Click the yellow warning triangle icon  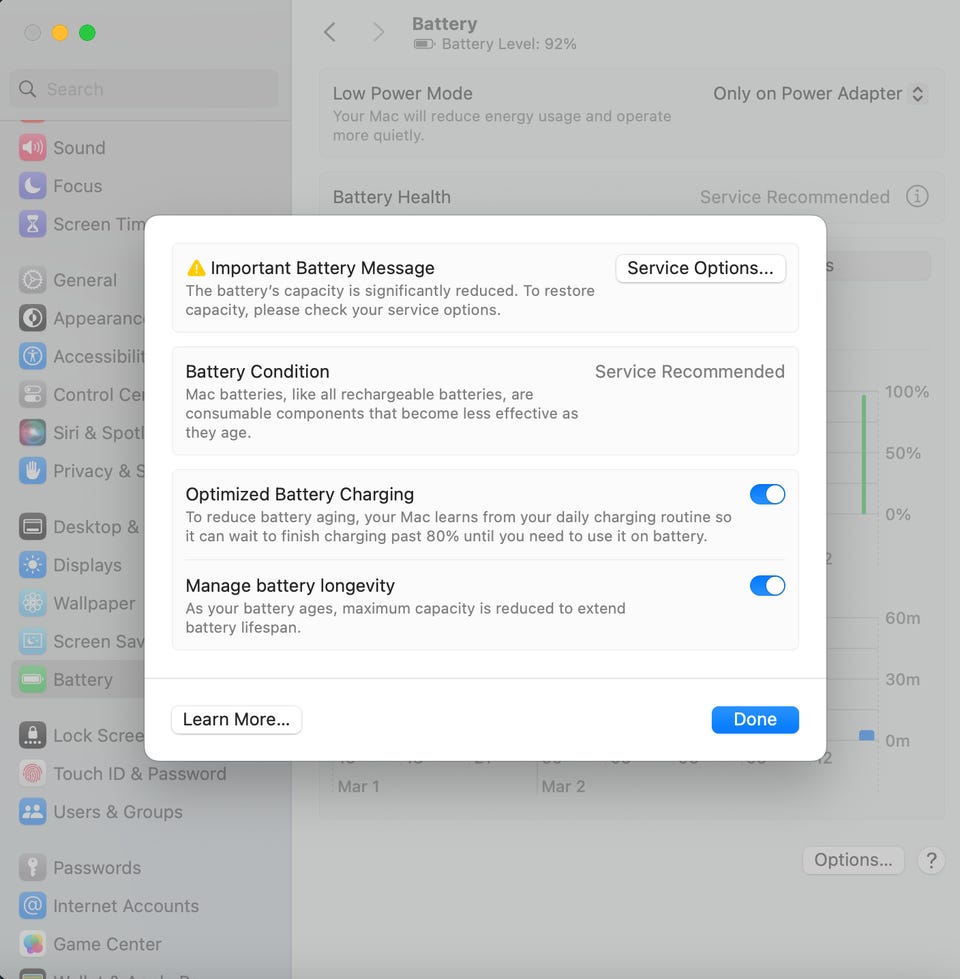tap(196, 268)
